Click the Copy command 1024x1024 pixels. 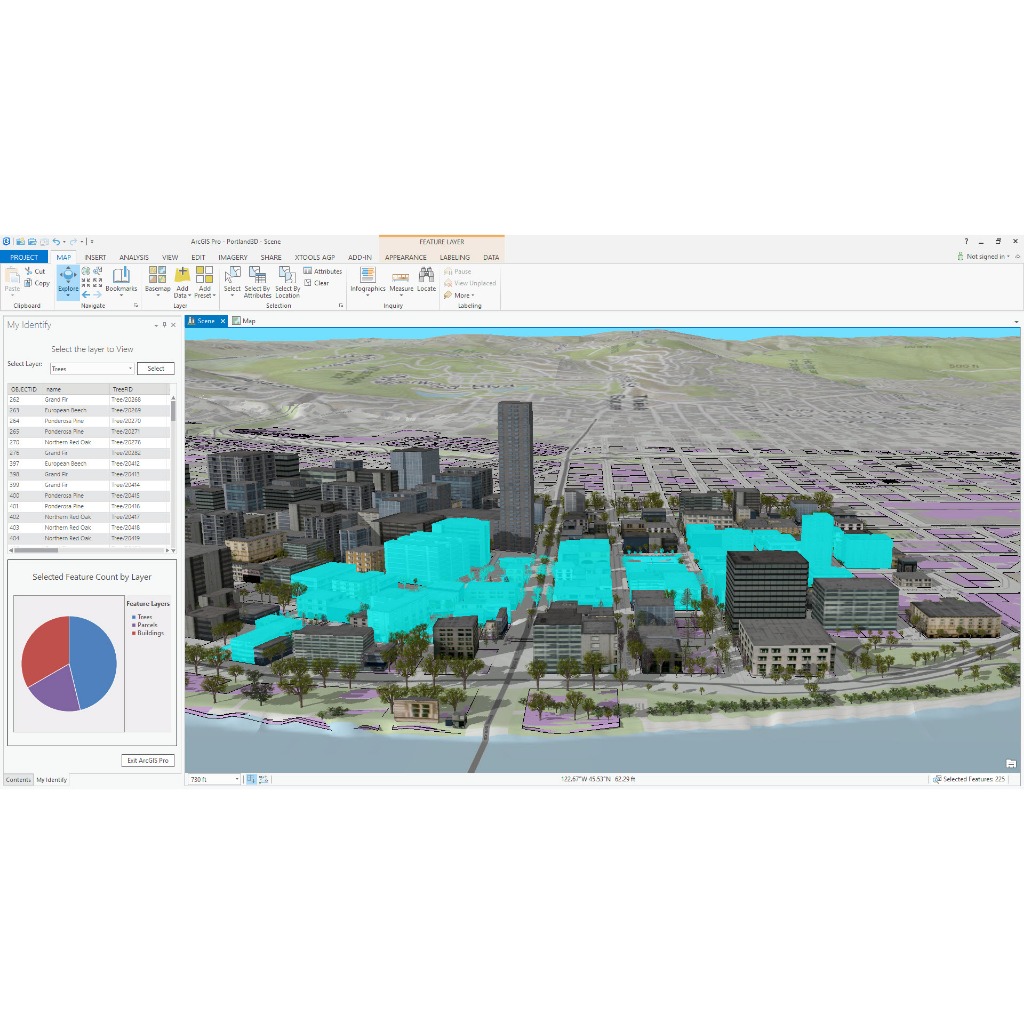pos(37,283)
